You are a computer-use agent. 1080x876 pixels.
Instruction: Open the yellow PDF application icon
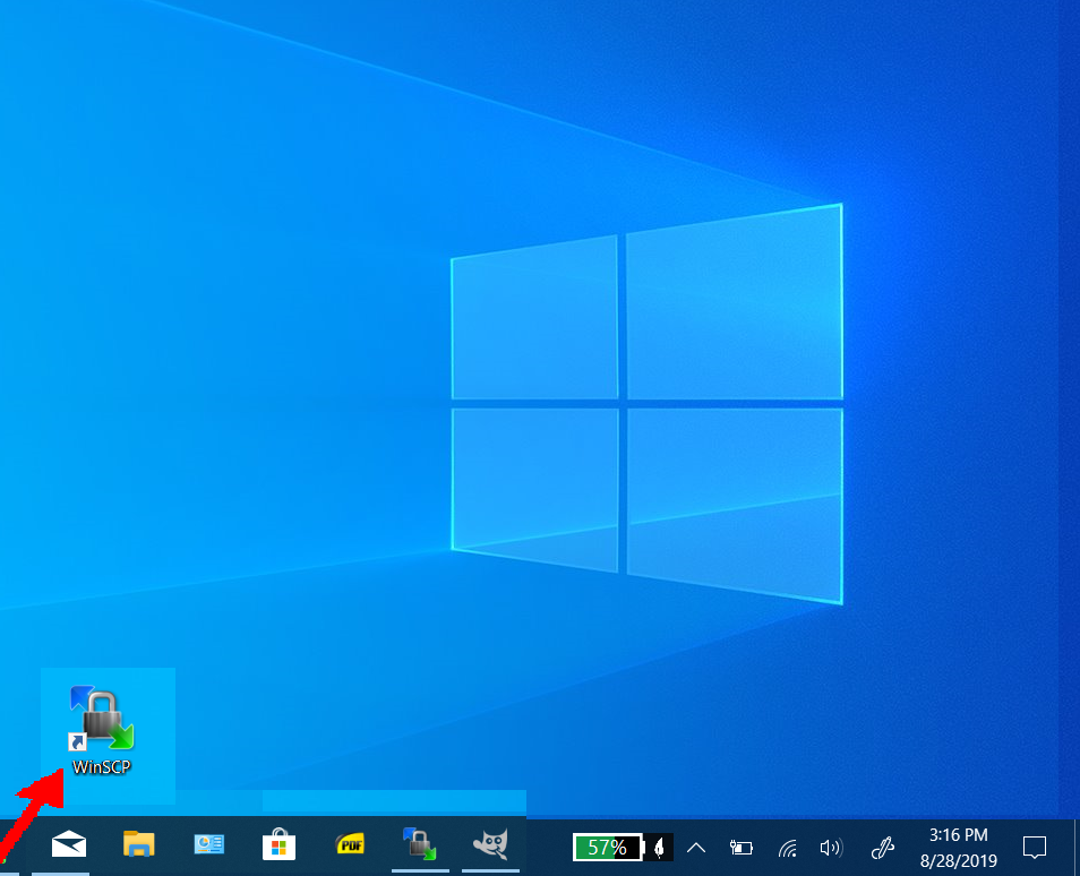349,846
